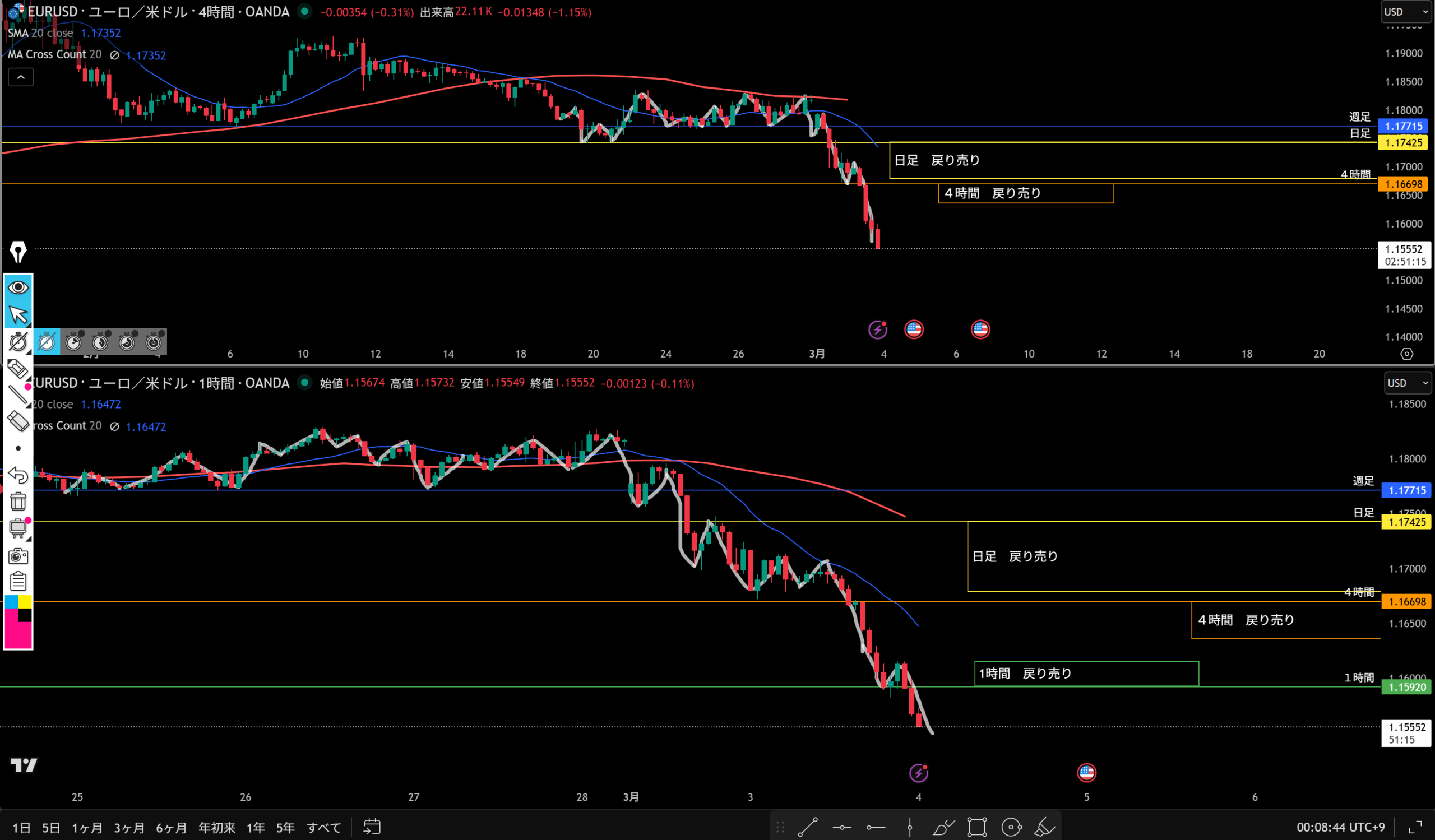Image resolution: width=1435 pixels, height=840 pixels.
Task: Toggle the eye visibility button
Action: (18, 287)
